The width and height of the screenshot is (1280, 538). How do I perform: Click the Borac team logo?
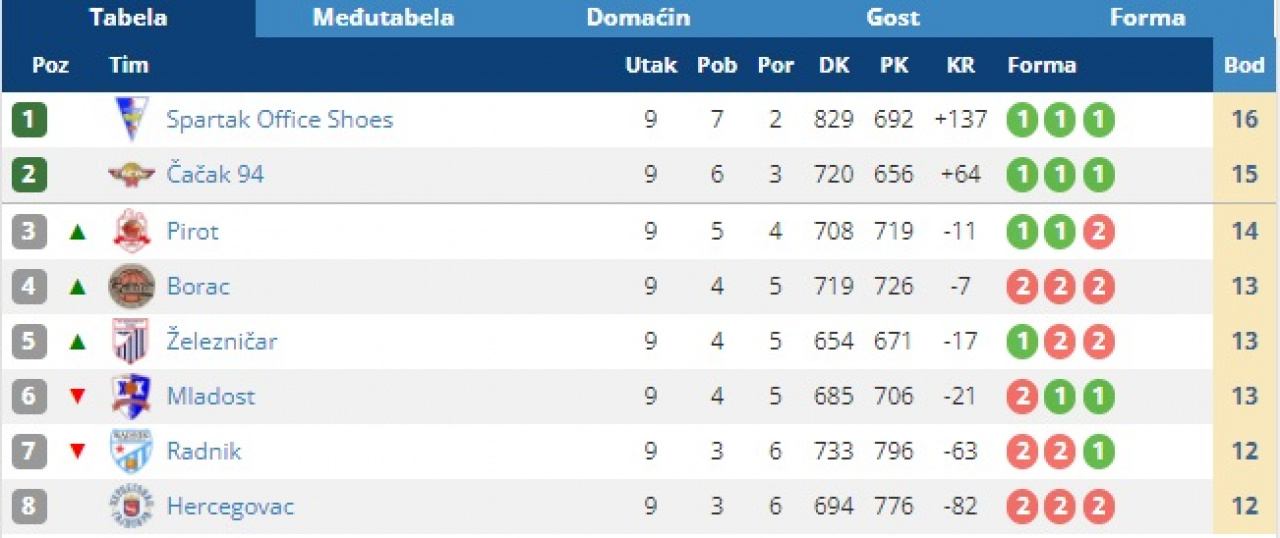click(x=131, y=287)
